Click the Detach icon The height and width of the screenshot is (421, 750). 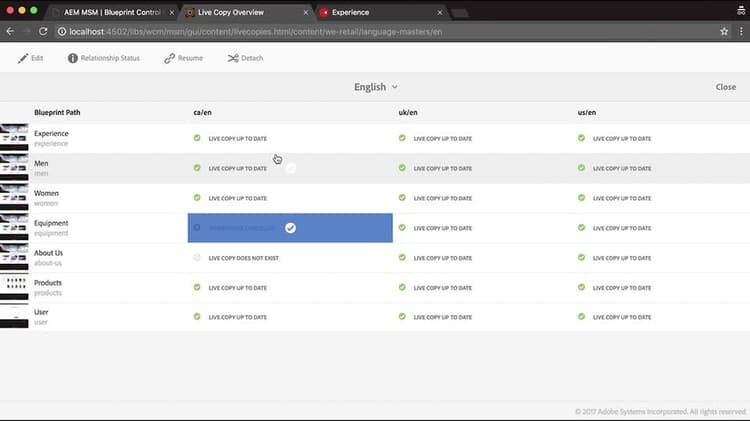point(233,58)
